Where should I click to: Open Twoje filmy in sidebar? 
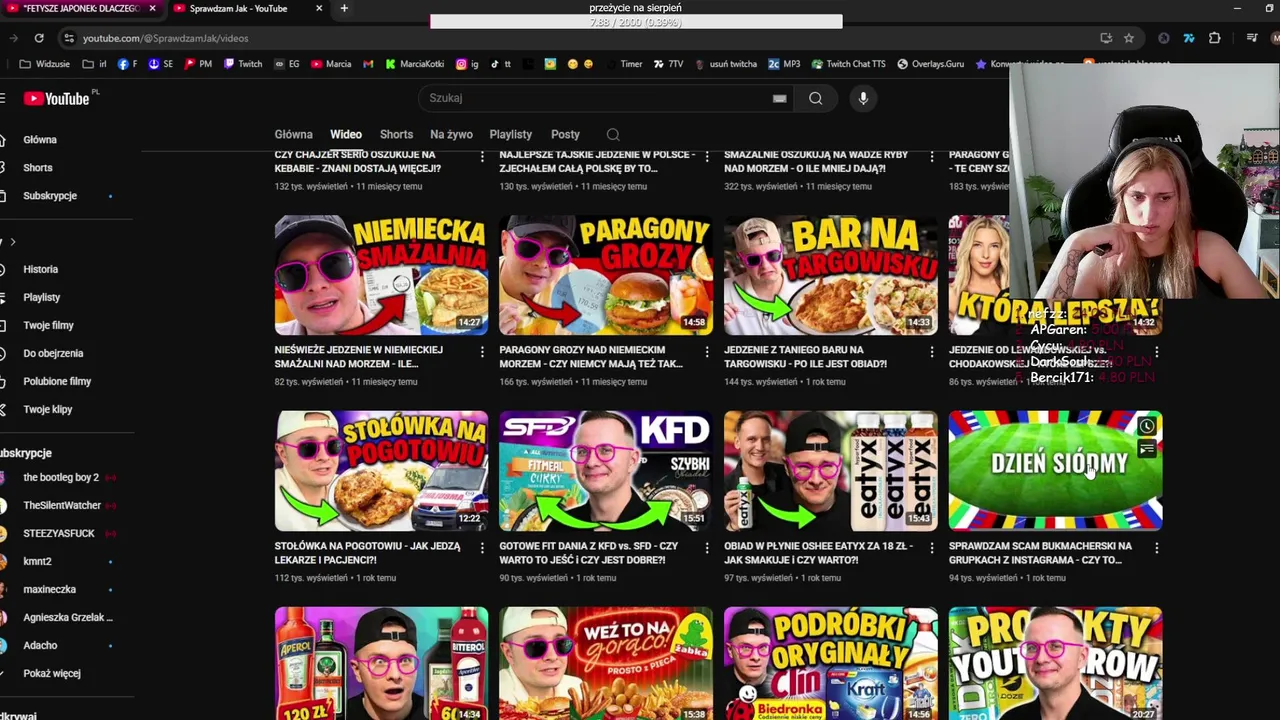[x=48, y=325]
